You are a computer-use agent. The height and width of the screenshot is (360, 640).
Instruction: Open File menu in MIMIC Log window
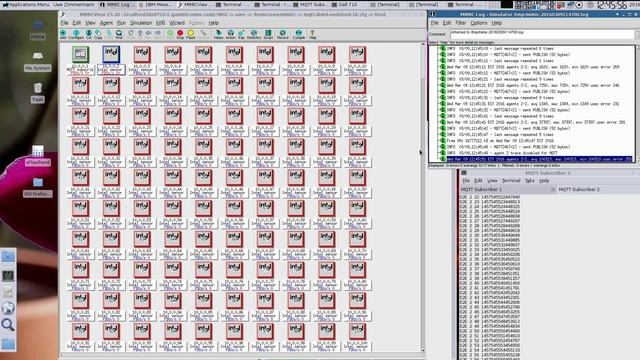point(434,23)
